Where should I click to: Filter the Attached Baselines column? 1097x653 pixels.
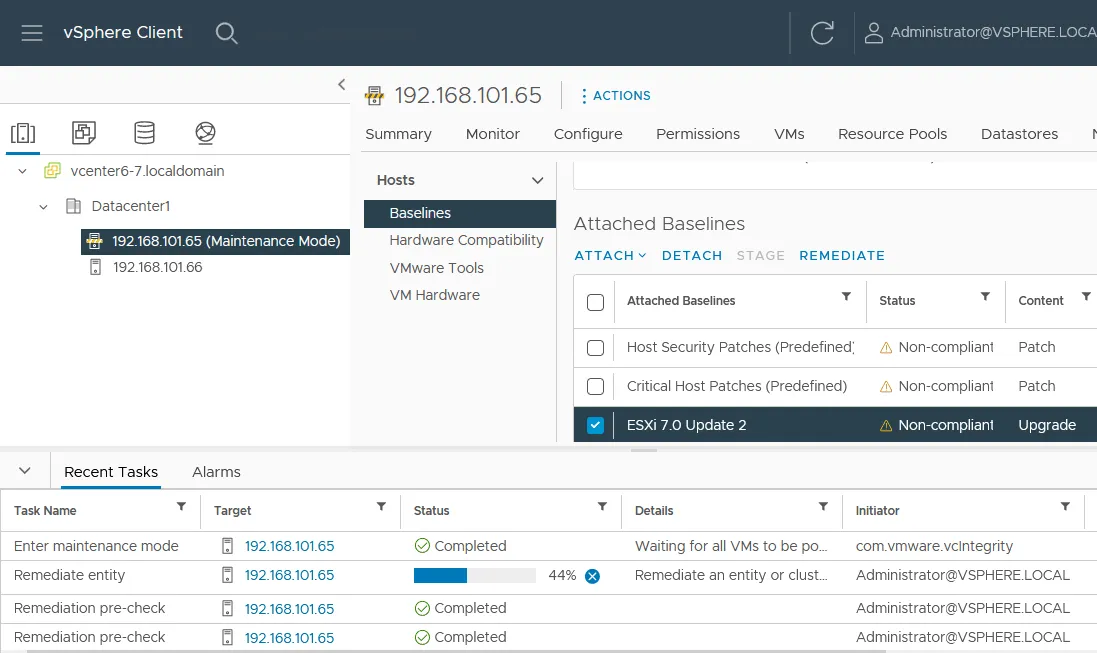tap(846, 297)
